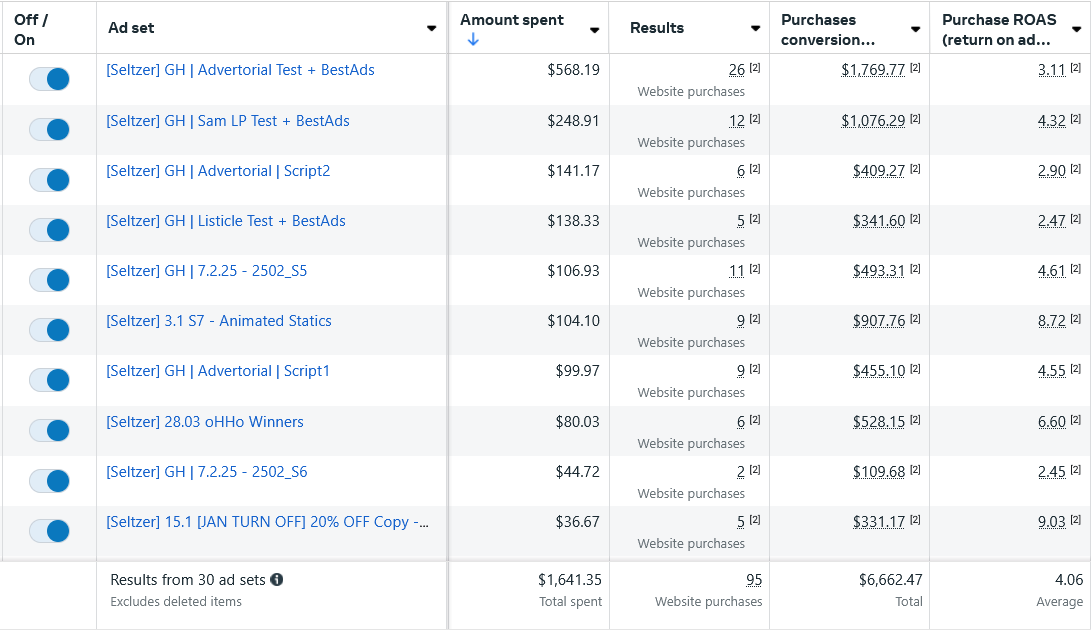
Task: Toggle the Advertorial | Script1 switch
Action: point(49,380)
